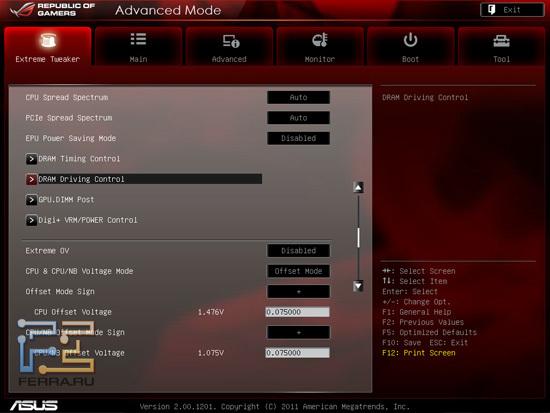
Task: Click the Monitor thermometer icon
Action: pos(320,40)
